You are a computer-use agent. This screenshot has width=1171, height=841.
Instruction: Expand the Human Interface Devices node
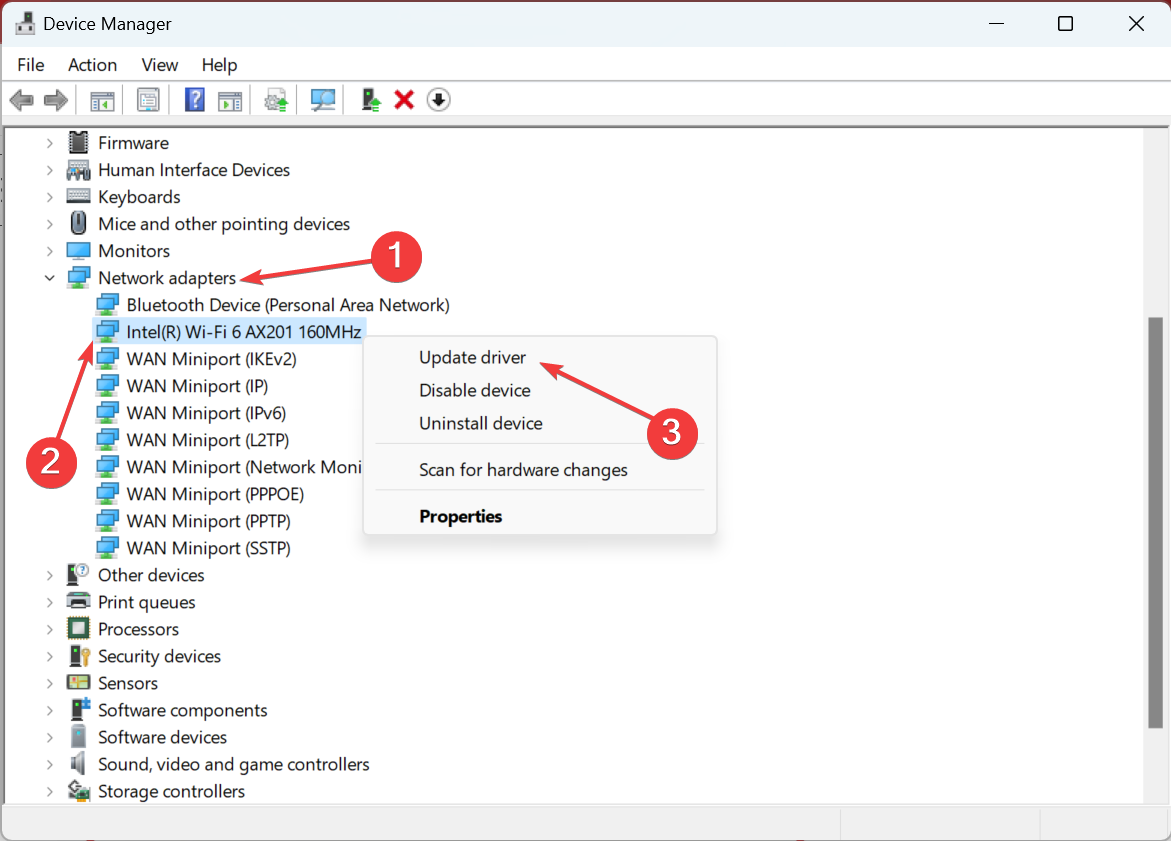pyautogui.click(x=49, y=170)
